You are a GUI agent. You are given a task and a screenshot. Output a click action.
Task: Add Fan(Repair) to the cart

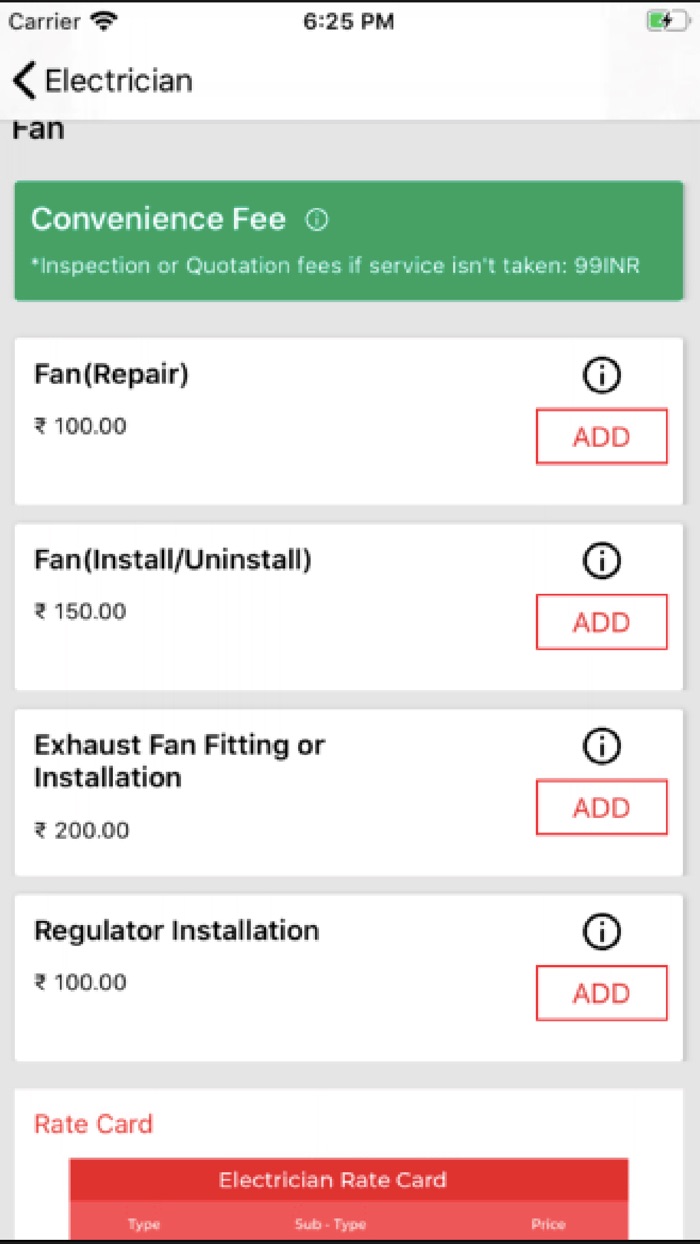601,437
